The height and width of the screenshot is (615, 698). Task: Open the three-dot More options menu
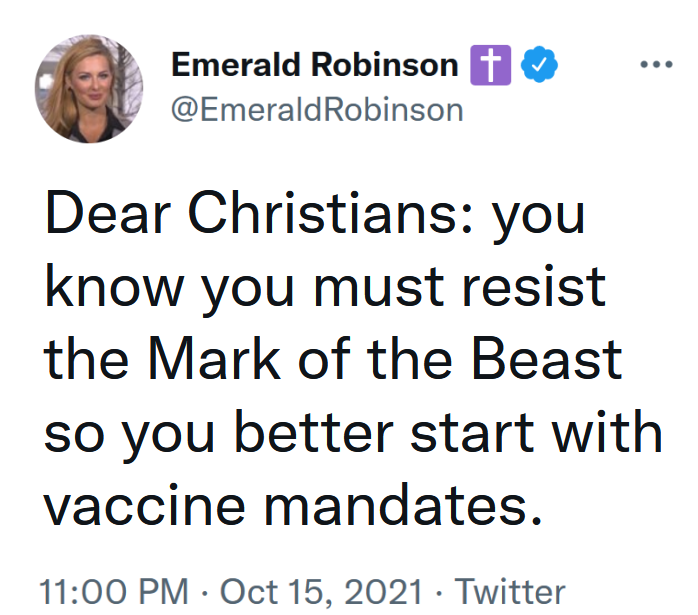click(657, 64)
